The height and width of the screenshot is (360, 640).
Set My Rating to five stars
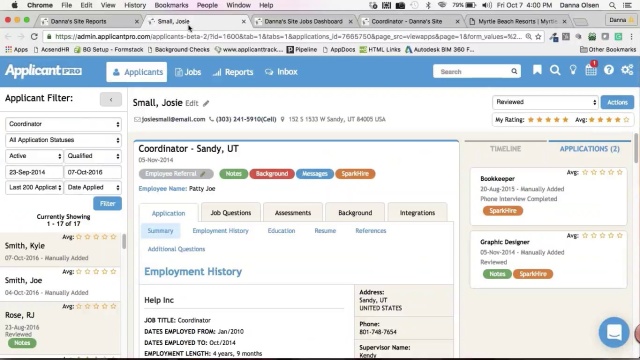point(565,120)
